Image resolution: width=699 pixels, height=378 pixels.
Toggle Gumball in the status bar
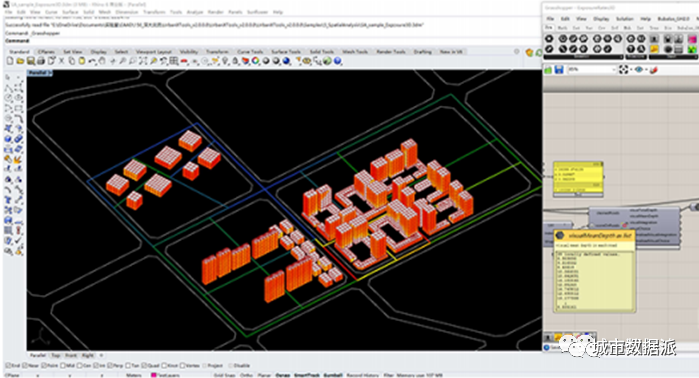333,375
